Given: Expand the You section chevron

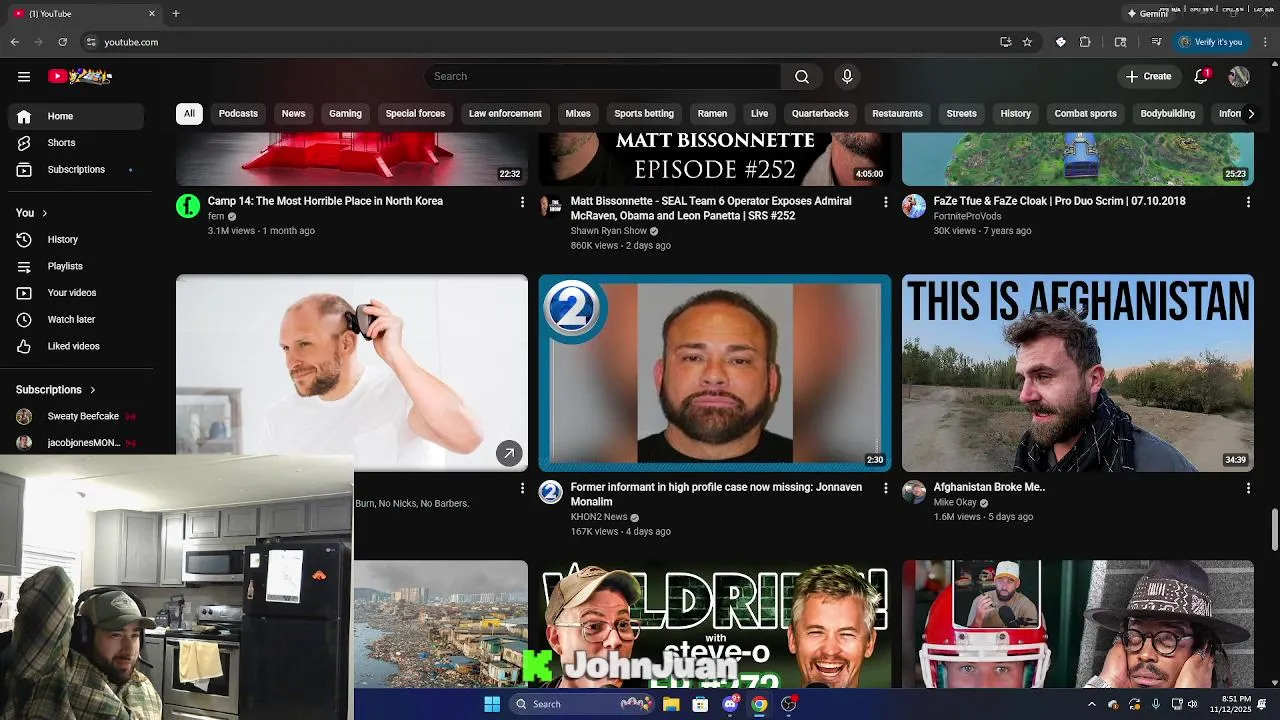Looking at the screenshot, I should (44, 213).
